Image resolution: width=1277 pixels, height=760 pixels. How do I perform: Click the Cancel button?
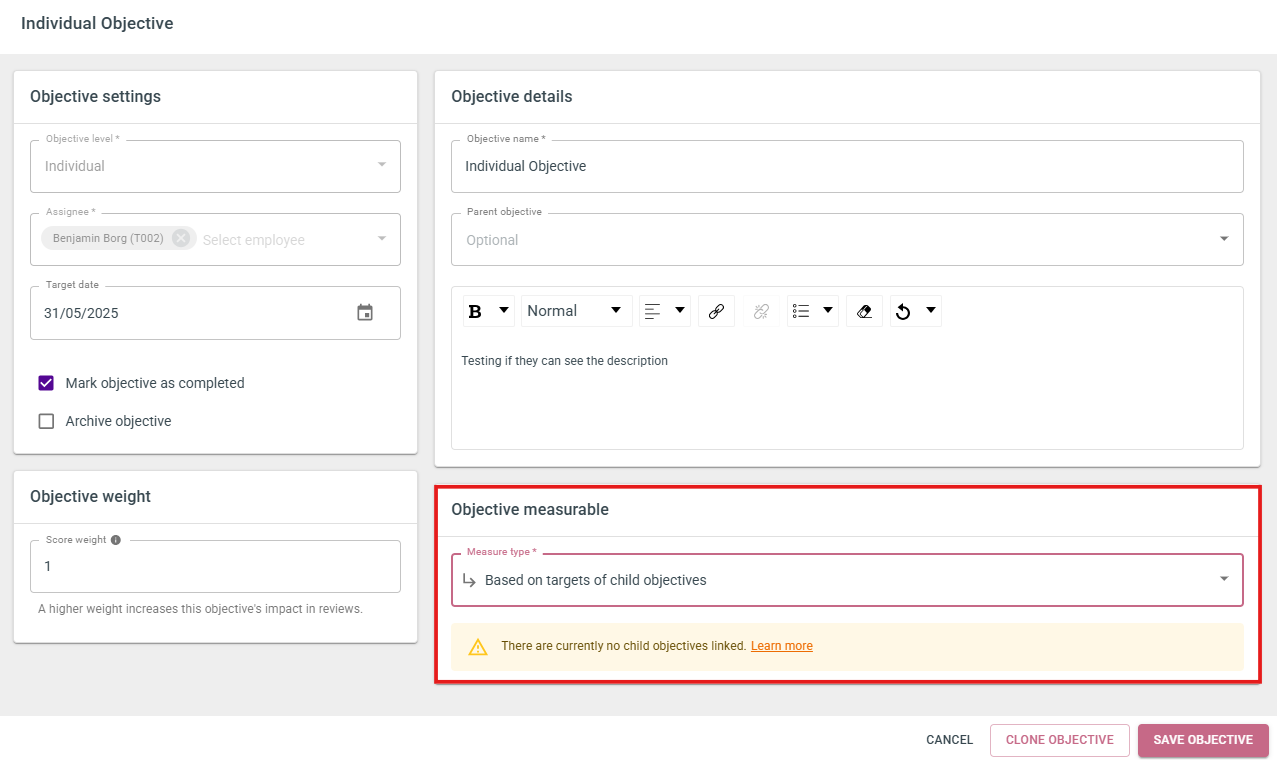(x=949, y=740)
